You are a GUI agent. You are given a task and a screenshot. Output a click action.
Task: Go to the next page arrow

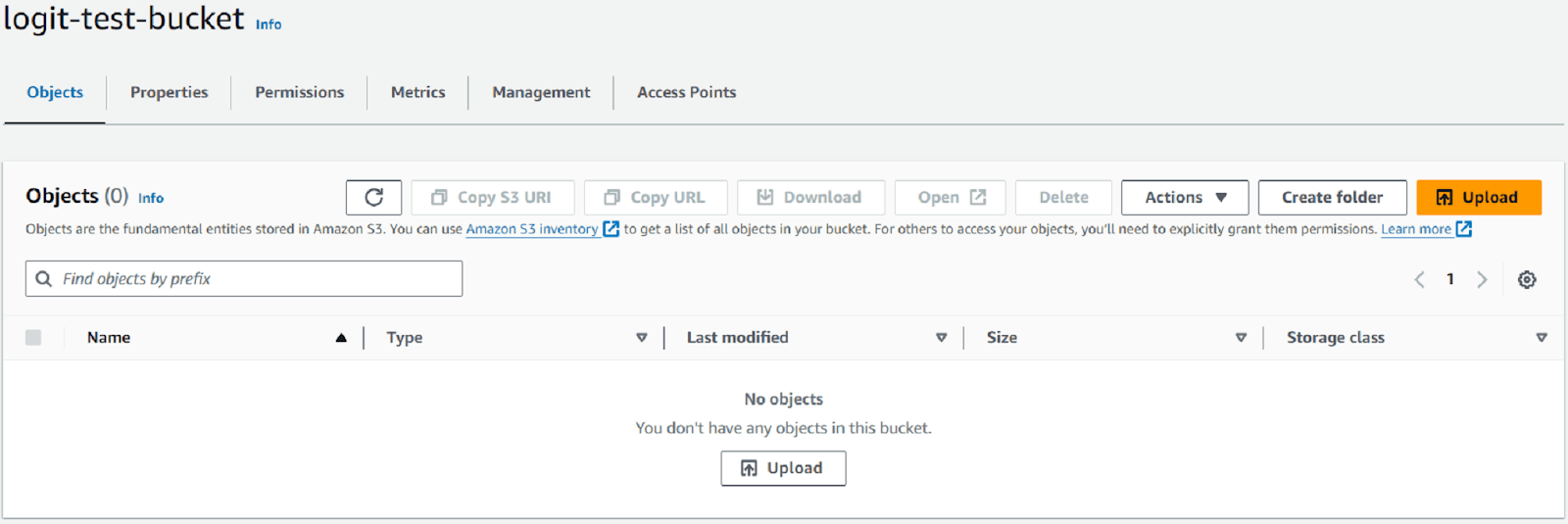(x=1482, y=279)
